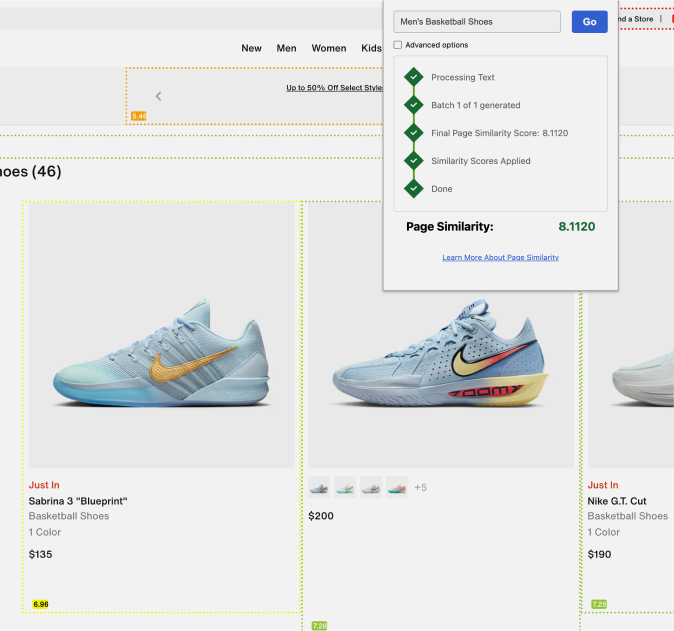Open the Men navigation menu
The image size is (674, 631).
pos(286,48)
